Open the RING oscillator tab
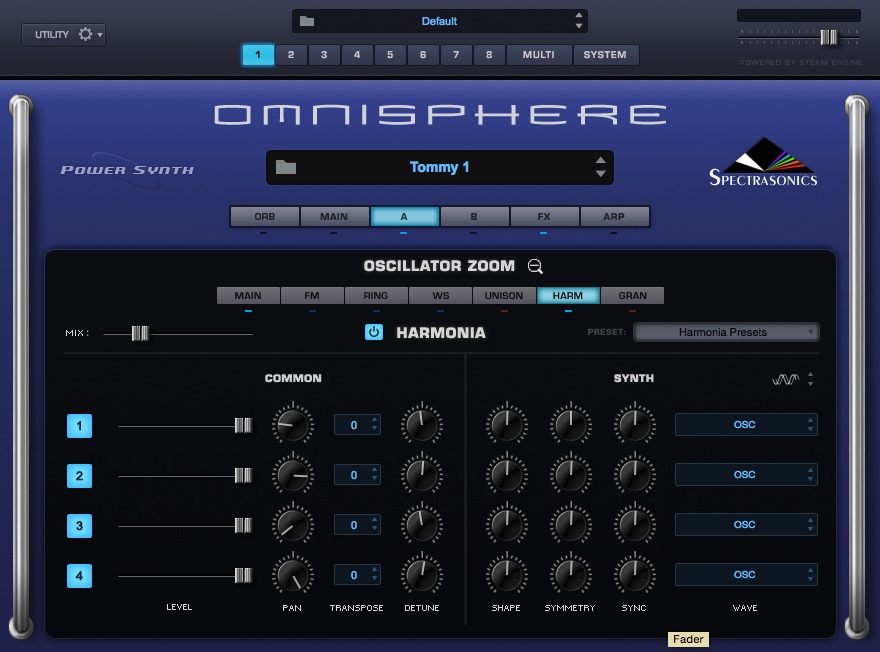The image size is (880, 652). point(376,296)
